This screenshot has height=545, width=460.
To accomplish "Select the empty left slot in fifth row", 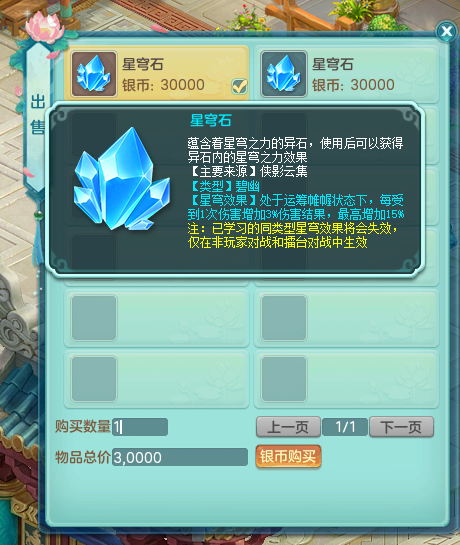I will pyautogui.click(x=94, y=318).
